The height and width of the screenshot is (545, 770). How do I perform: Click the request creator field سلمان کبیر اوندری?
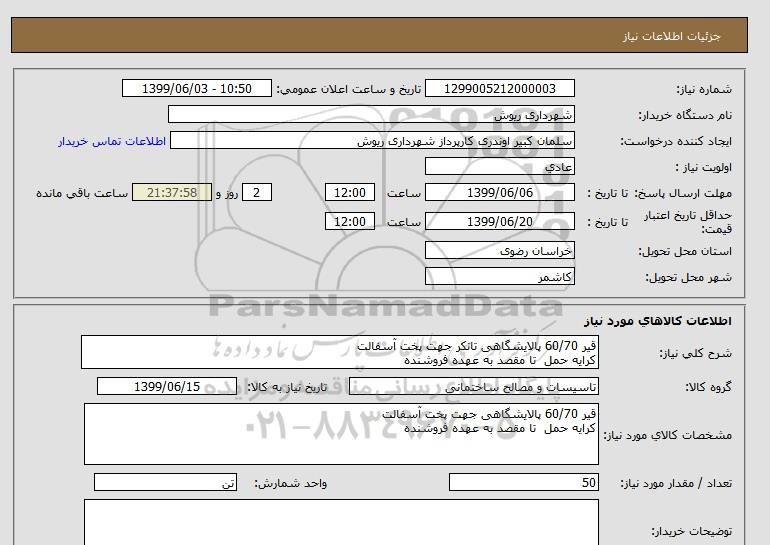coord(372,140)
